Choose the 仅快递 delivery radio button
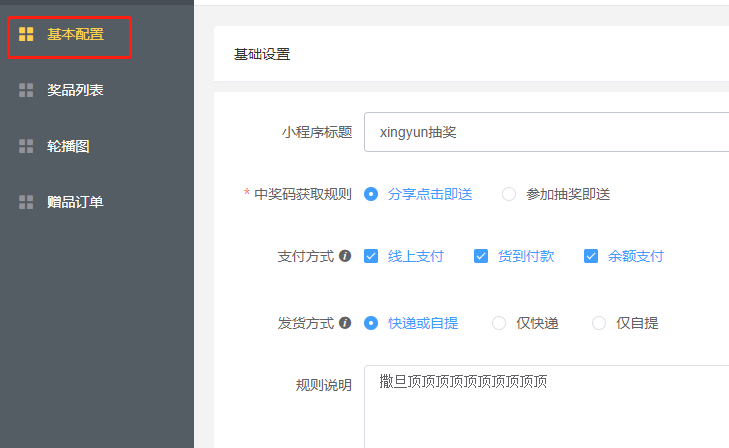The height and width of the screenshot is (448, 729). coord(499,323)
